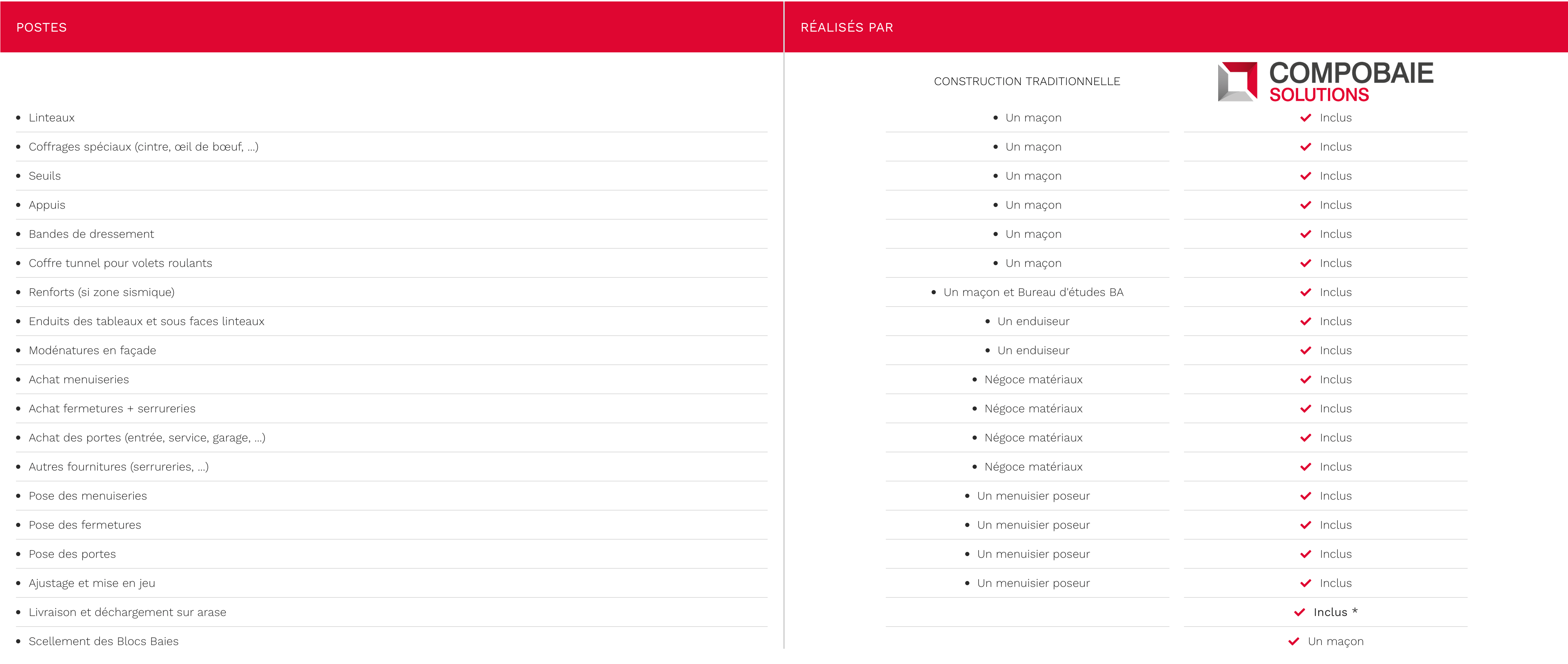Select Renforts (si zone sismique) label
This screenshot has width=1568, height=664.
[x=102, y=293]
